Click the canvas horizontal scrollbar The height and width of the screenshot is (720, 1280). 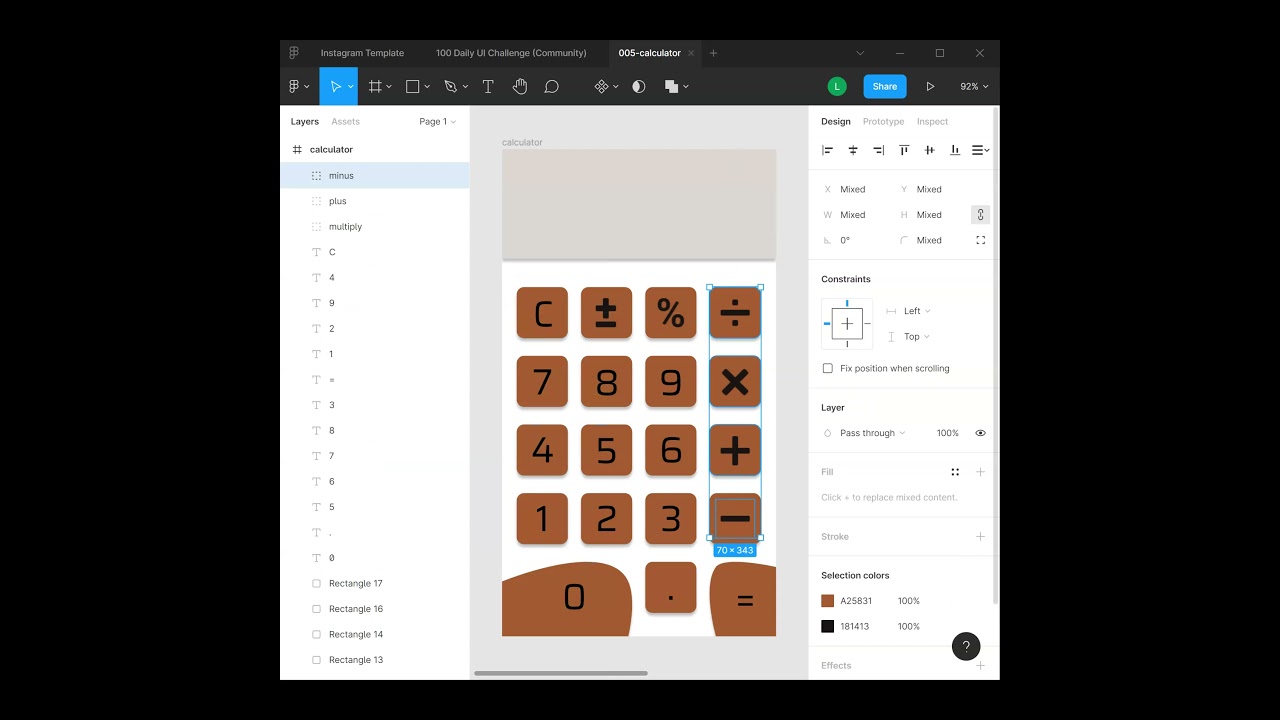tap(561, 673)
